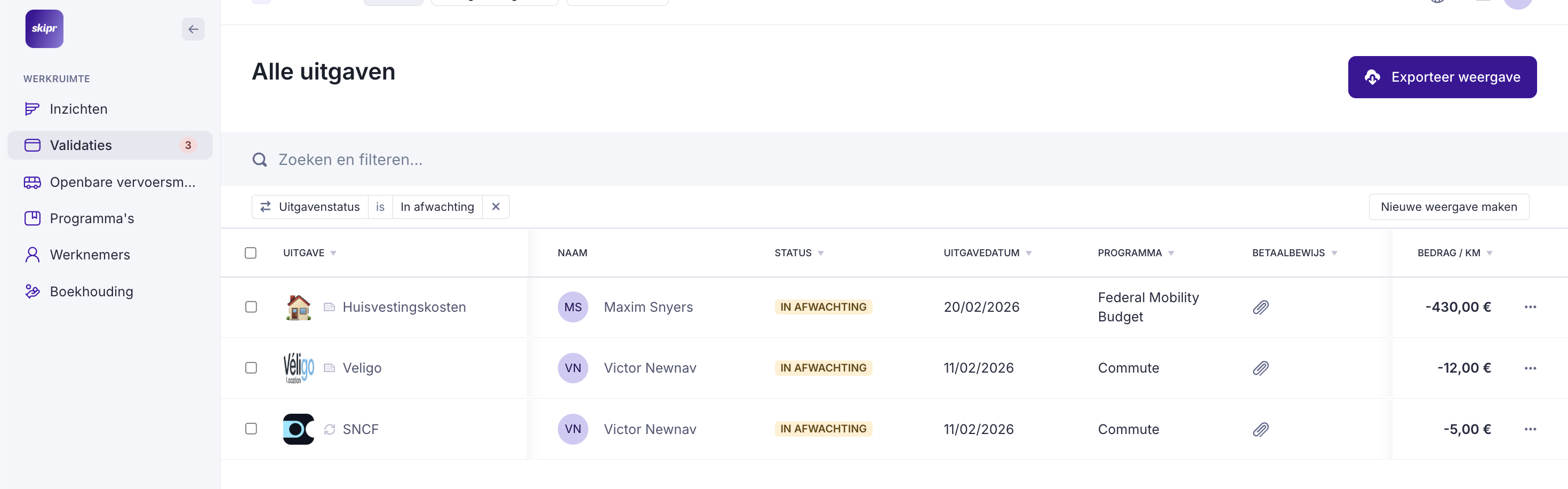Toggle the select-all header checkbox
The image size is (1568, 489).
coord(251,253)
